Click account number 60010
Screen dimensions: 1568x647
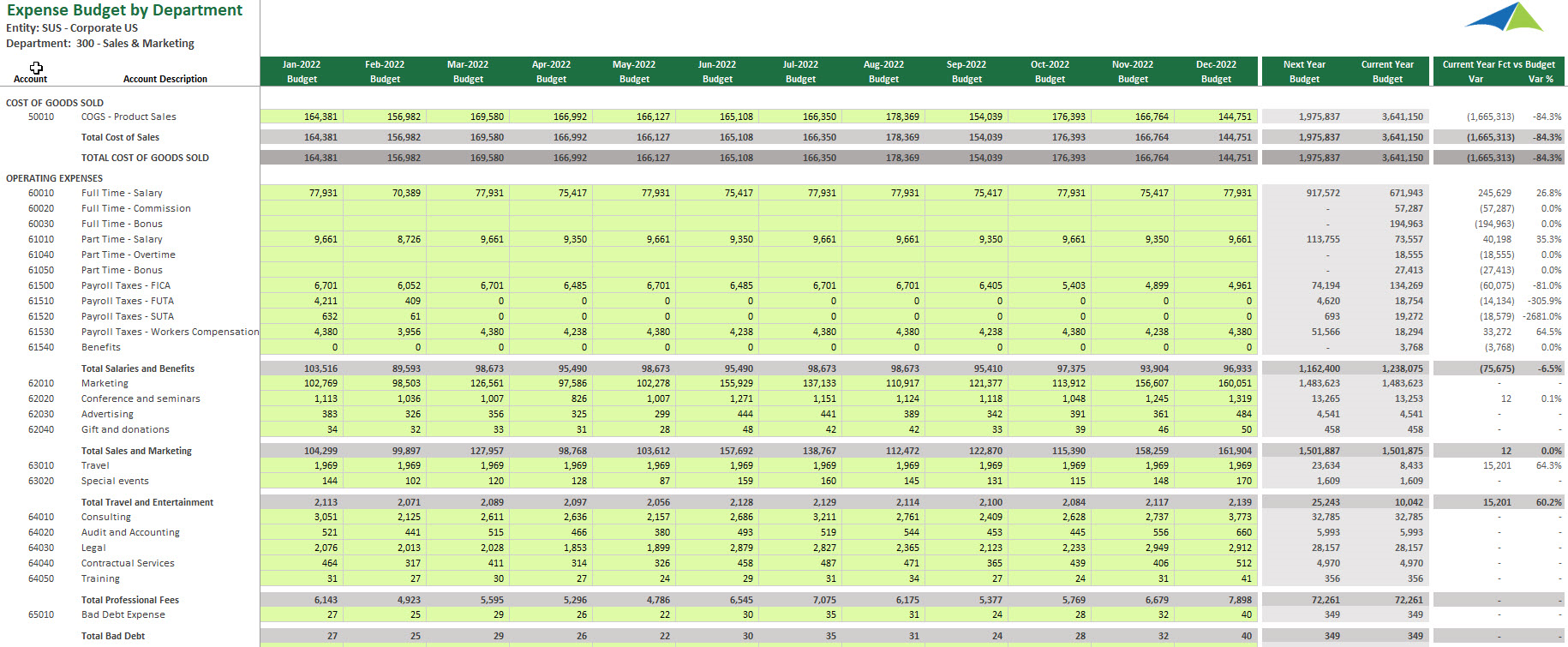coord(41,193)
